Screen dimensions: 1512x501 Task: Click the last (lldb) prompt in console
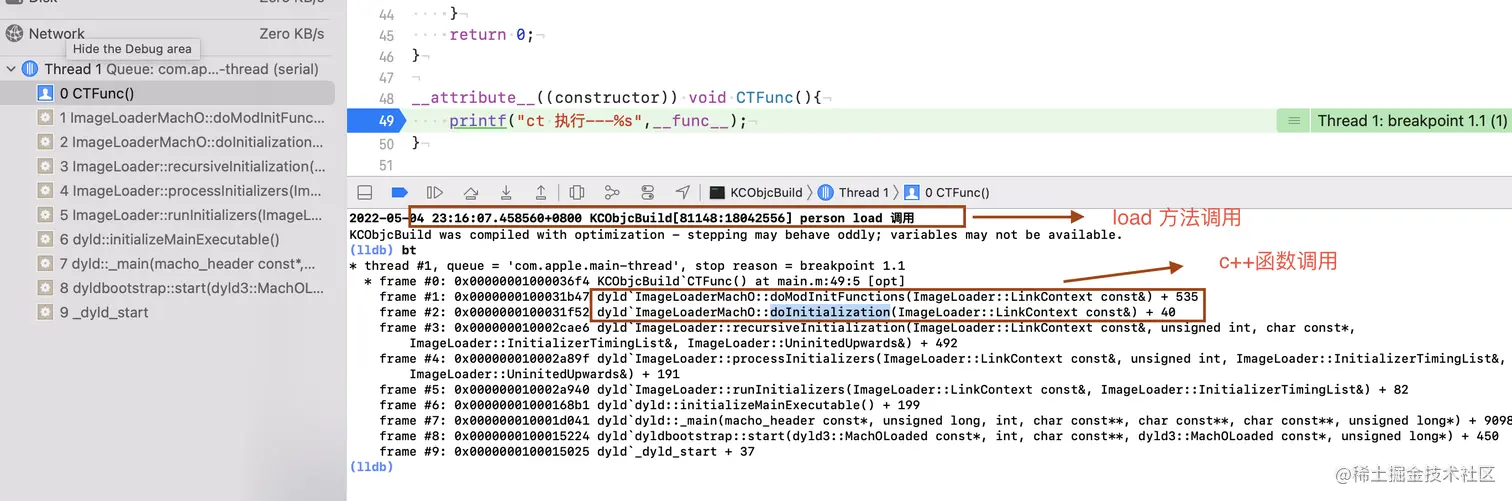pos(371,467)
